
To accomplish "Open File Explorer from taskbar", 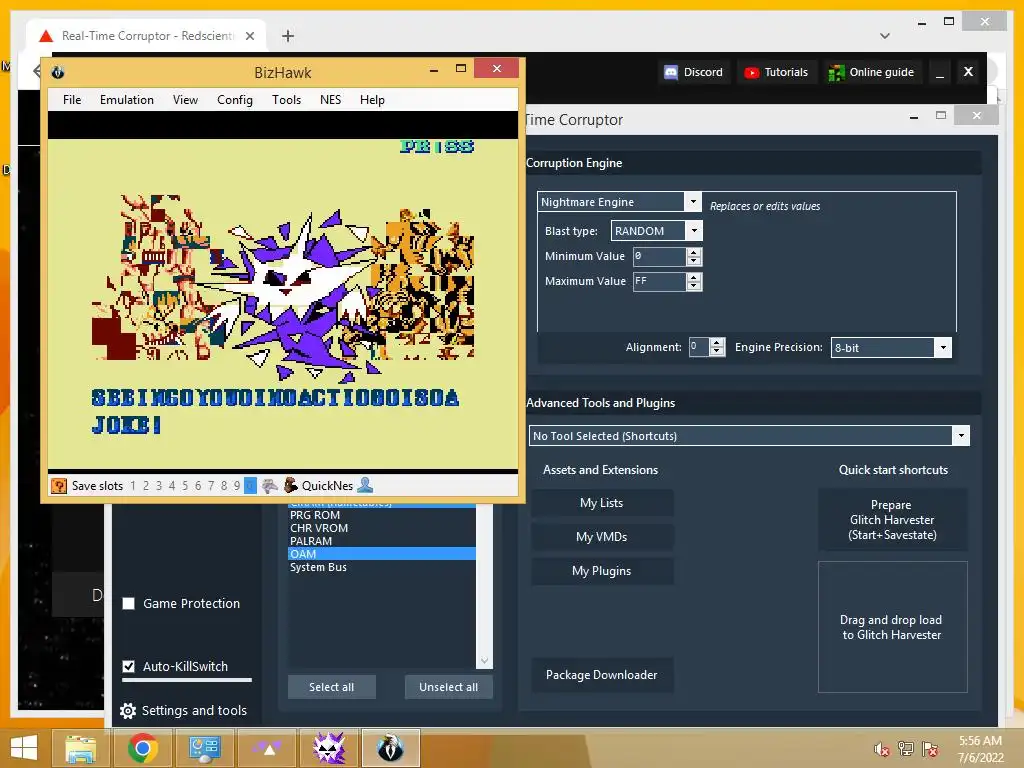I will [x=80, y=748].
